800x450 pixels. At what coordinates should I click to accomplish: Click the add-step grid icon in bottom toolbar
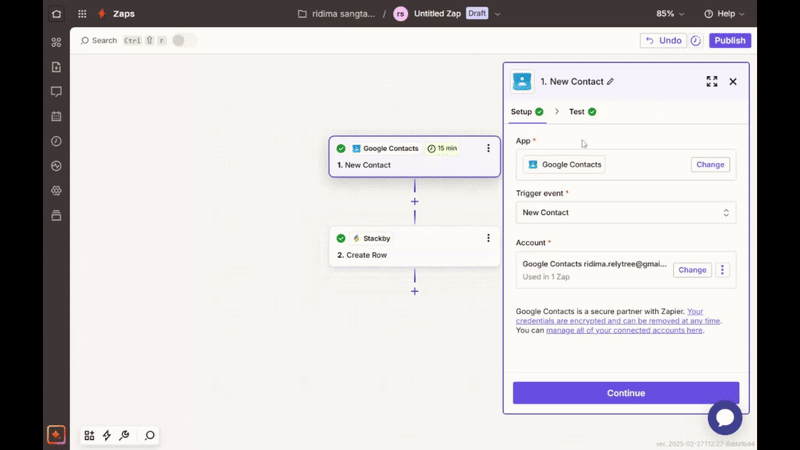[x=89, y=435]
